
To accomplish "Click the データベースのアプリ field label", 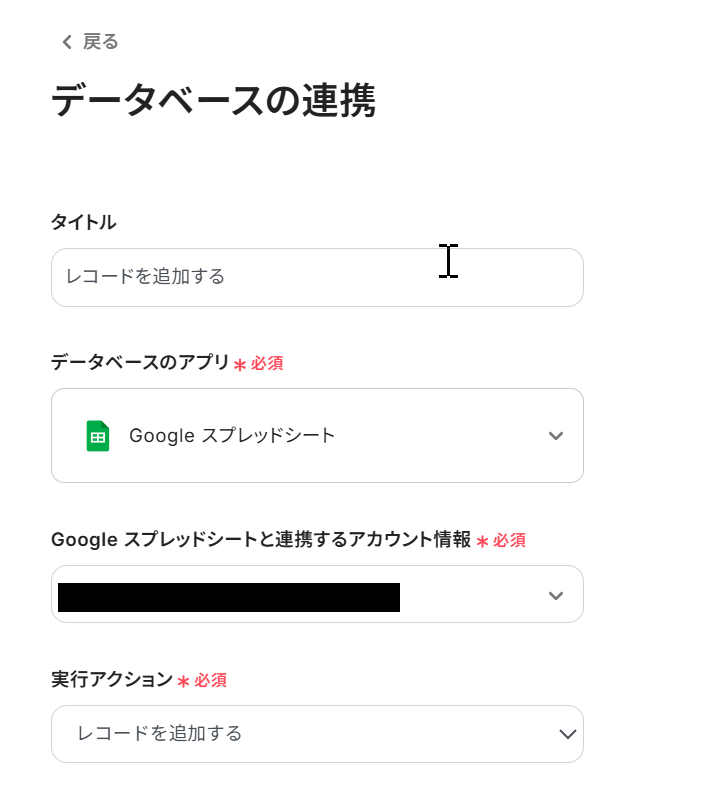I will click(x=140, y=363).
